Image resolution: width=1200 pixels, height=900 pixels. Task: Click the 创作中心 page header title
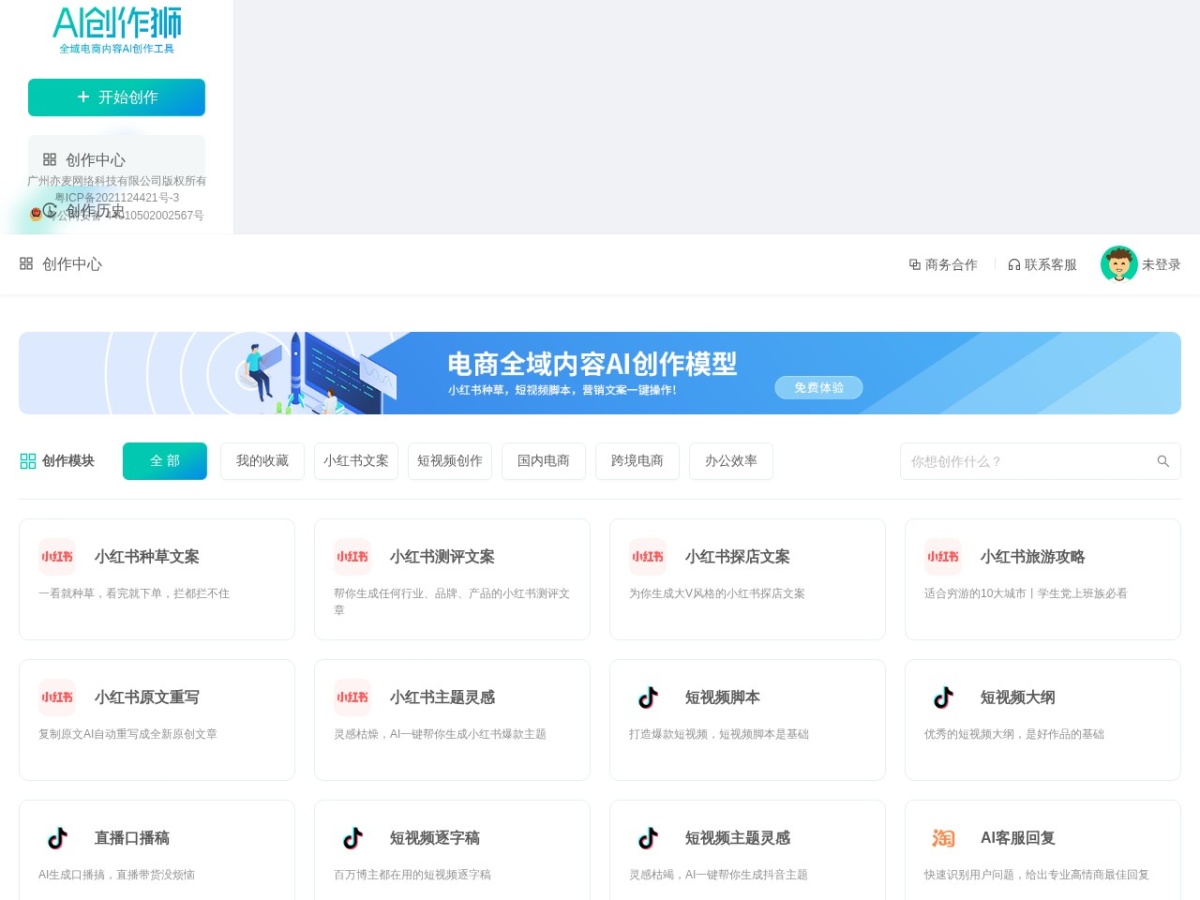(72, 264)
